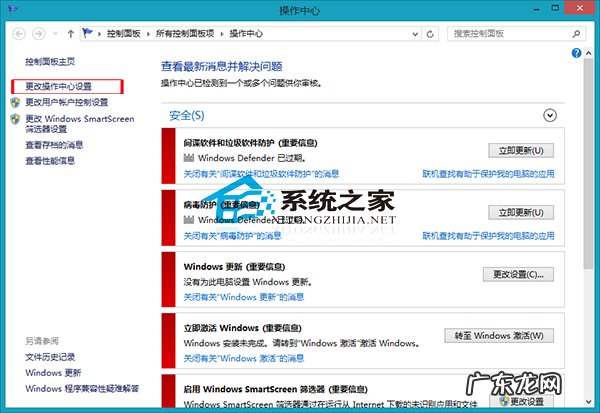This screenshot has height=413, width=600.
Task: Collapse the 安全(S) section chevron
Action: click(550, 115)
